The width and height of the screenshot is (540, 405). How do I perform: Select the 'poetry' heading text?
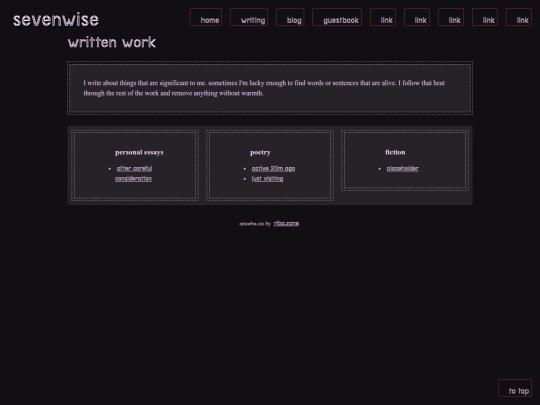click(260, 152)
